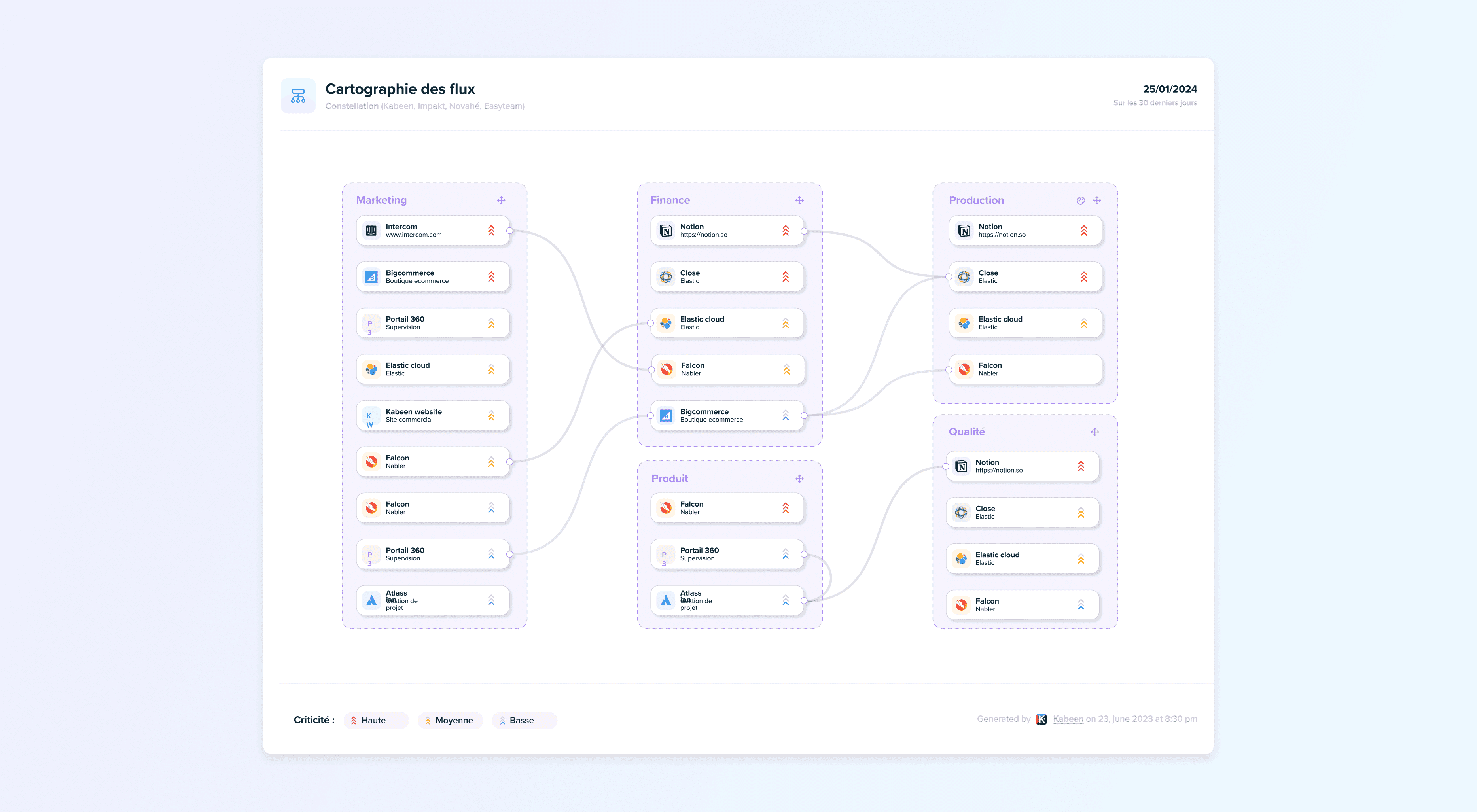Toggle the Moyenne criticité filter chip
This screenshot has width=1477, height=812.
pyautogui.click(x=450, y=720)
